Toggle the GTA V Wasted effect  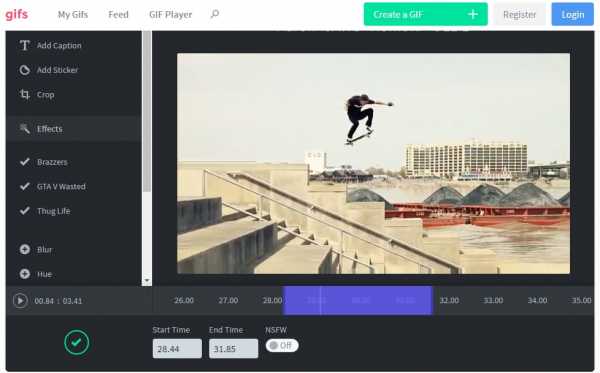(53, 187)
